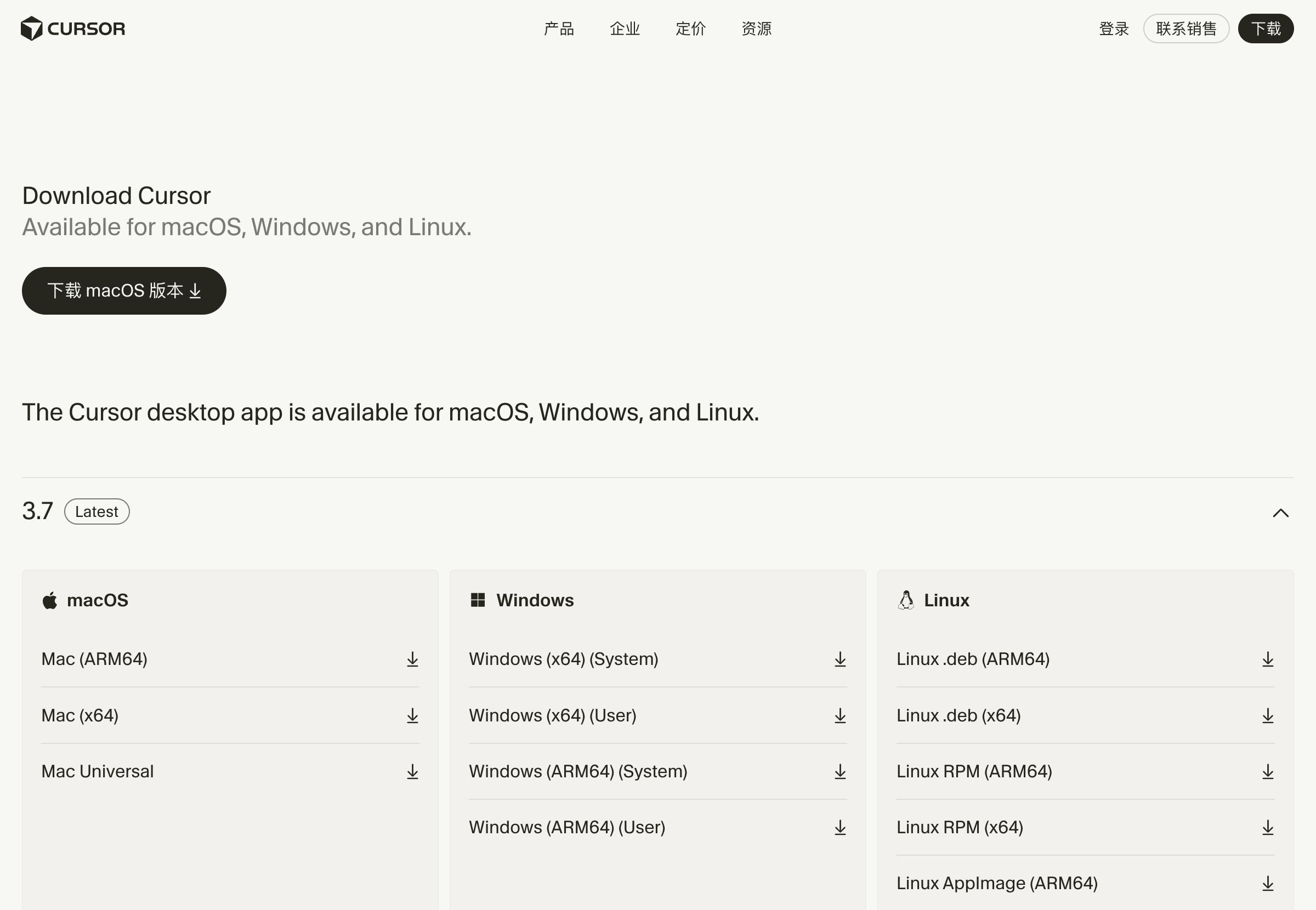1316x910 pixels.
Task: Go to the 定价 page
Action: (x=690, y=29)
